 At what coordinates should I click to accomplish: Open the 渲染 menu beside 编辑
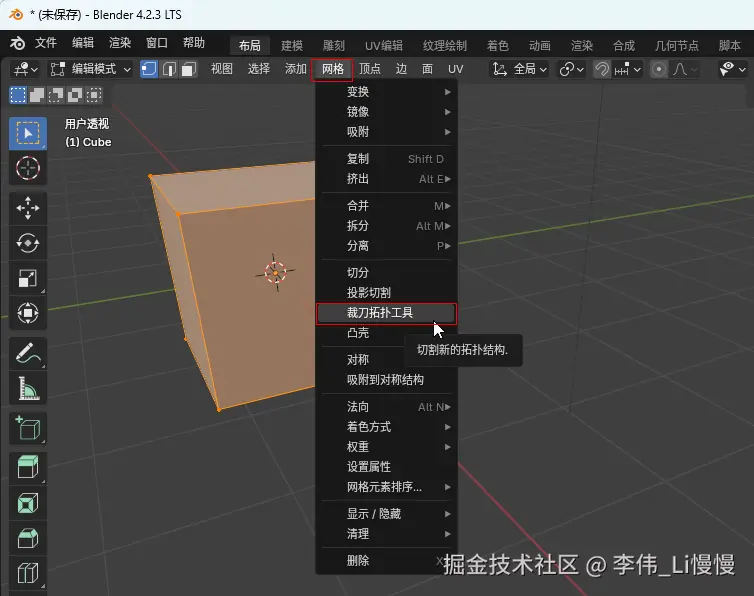(120, 43)
